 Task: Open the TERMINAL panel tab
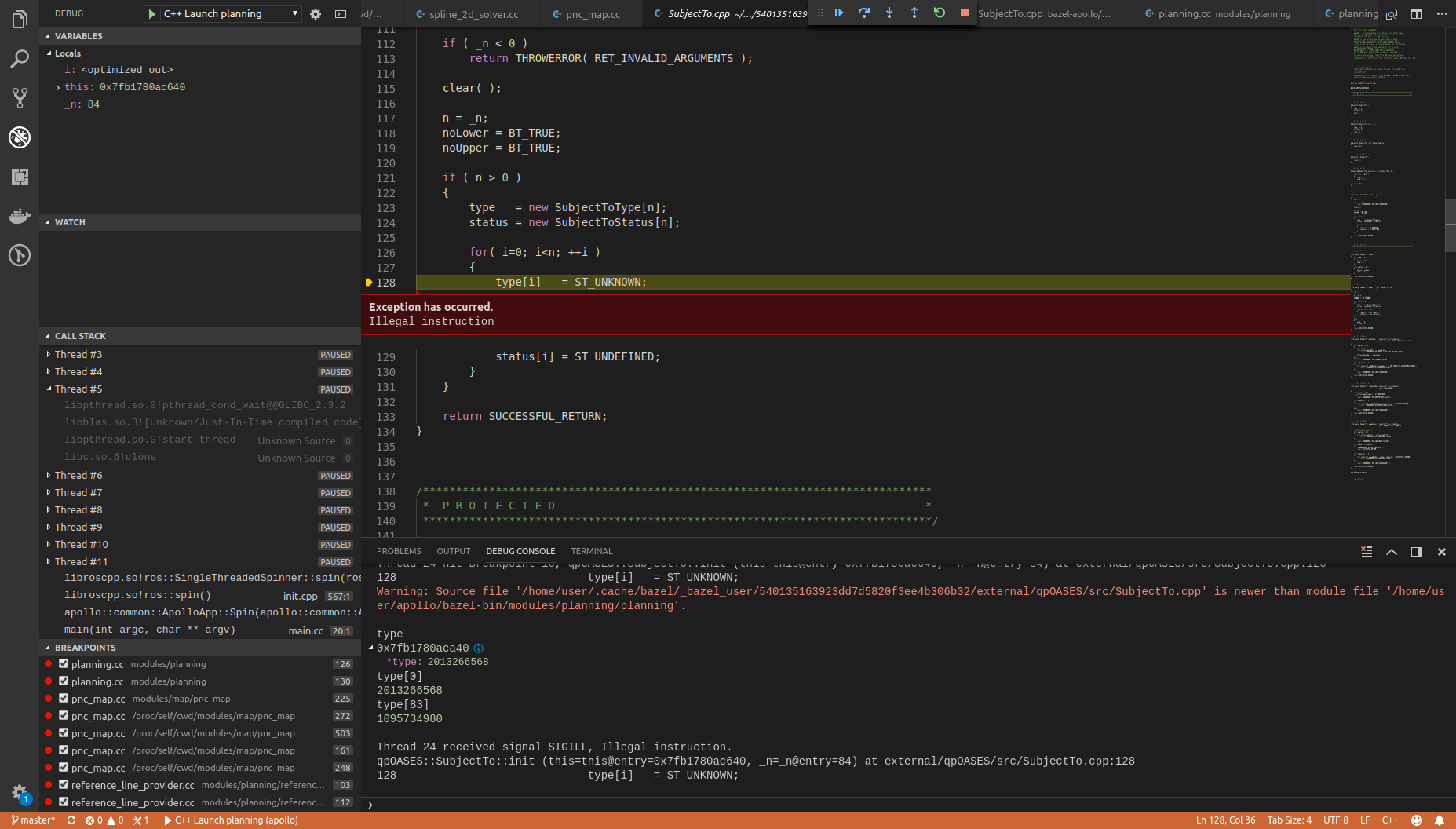pyautogui.click(x=592, y=552)
